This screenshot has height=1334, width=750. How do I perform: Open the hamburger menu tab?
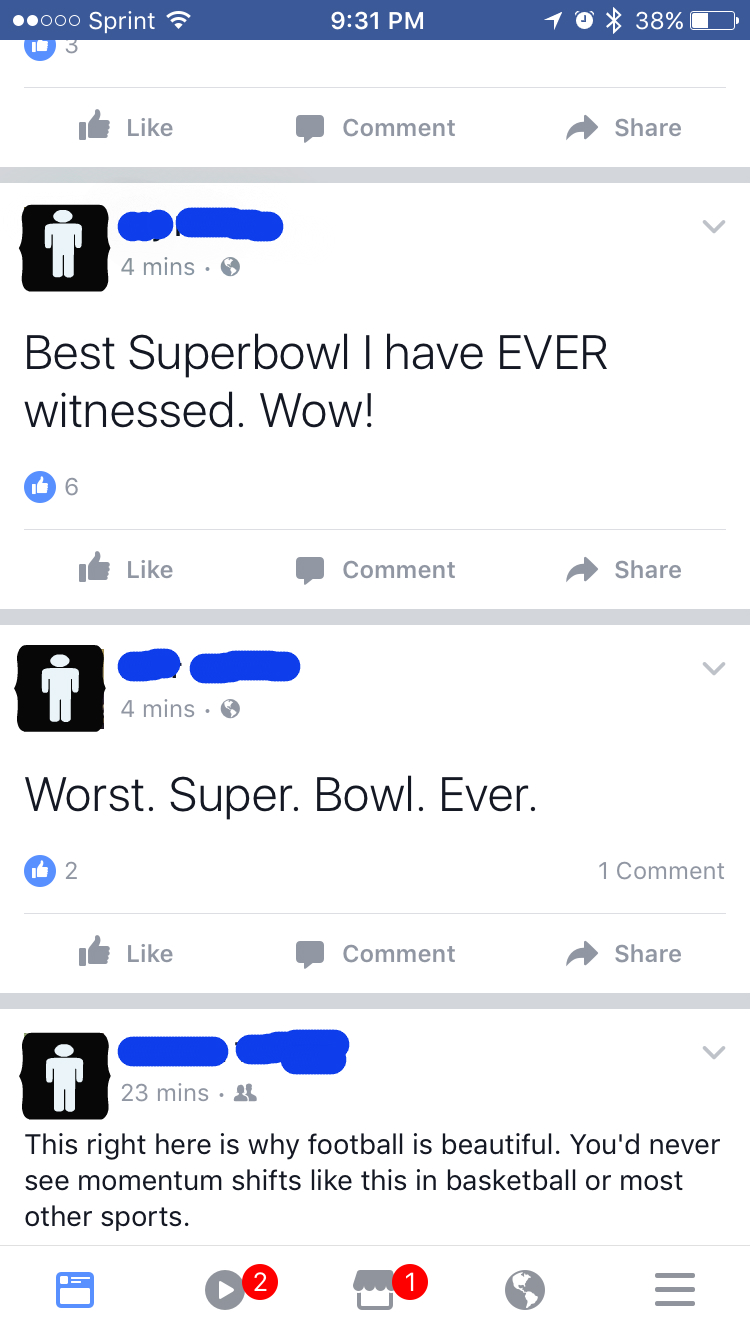pyautogui.click(x=675, y=1290)
